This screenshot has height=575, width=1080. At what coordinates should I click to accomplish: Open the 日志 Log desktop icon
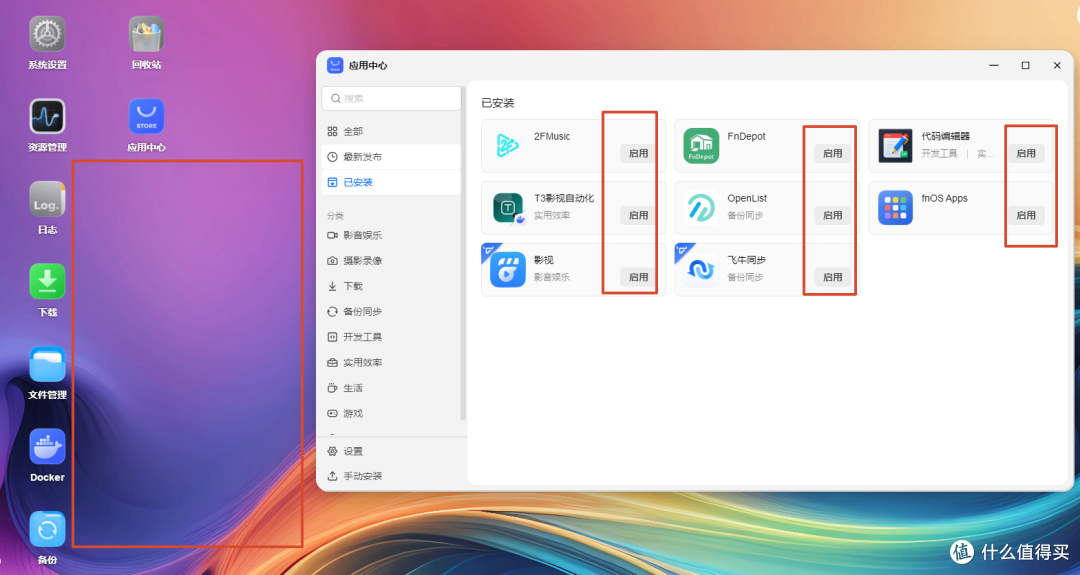point(48,199)
